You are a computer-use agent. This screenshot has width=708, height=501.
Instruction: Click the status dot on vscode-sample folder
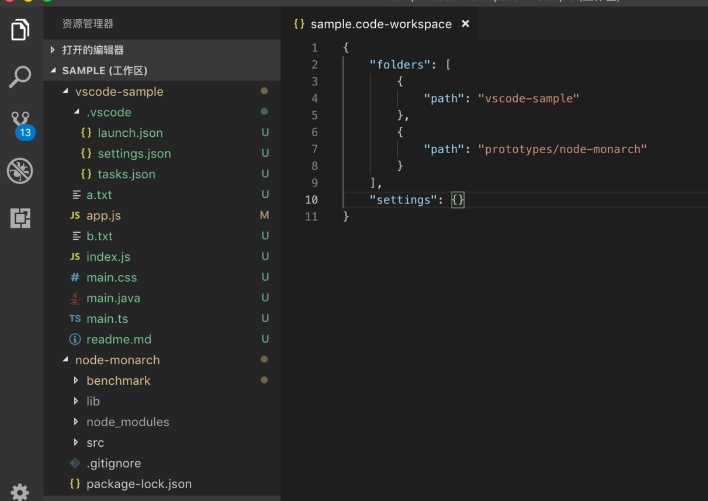[264, 91]
